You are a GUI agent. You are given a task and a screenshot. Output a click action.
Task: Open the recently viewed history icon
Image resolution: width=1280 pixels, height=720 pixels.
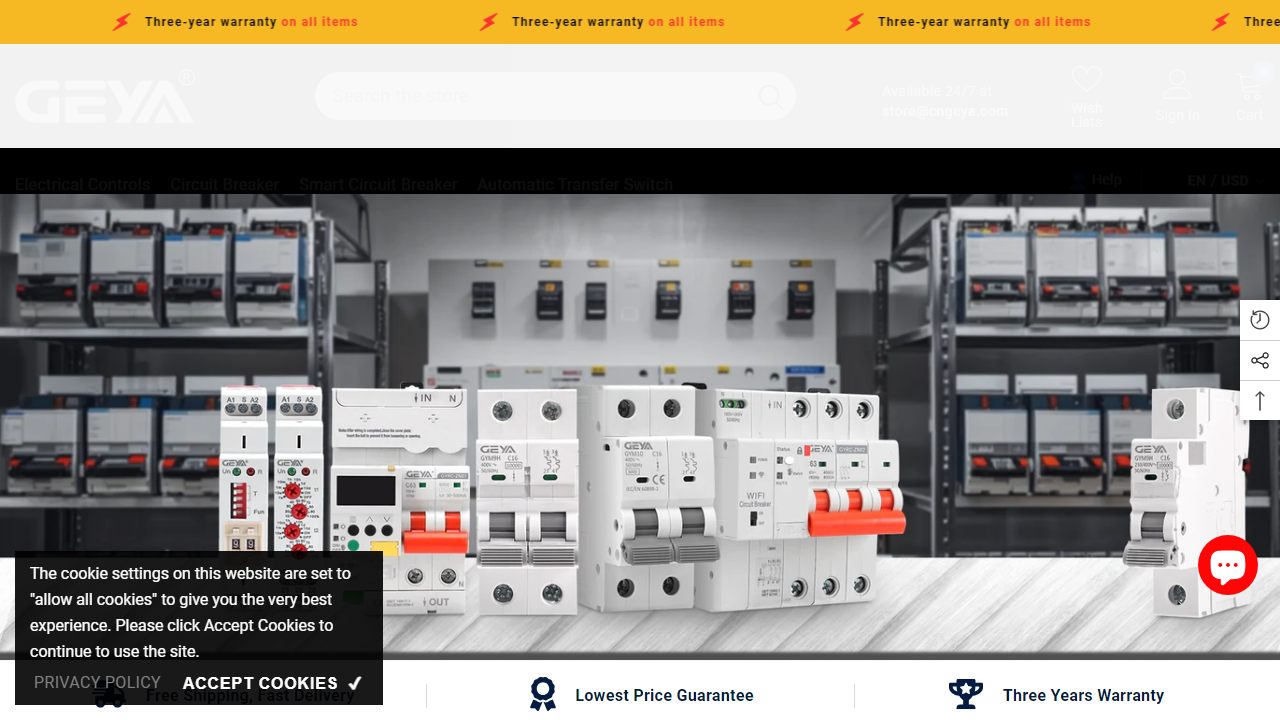1260,320
